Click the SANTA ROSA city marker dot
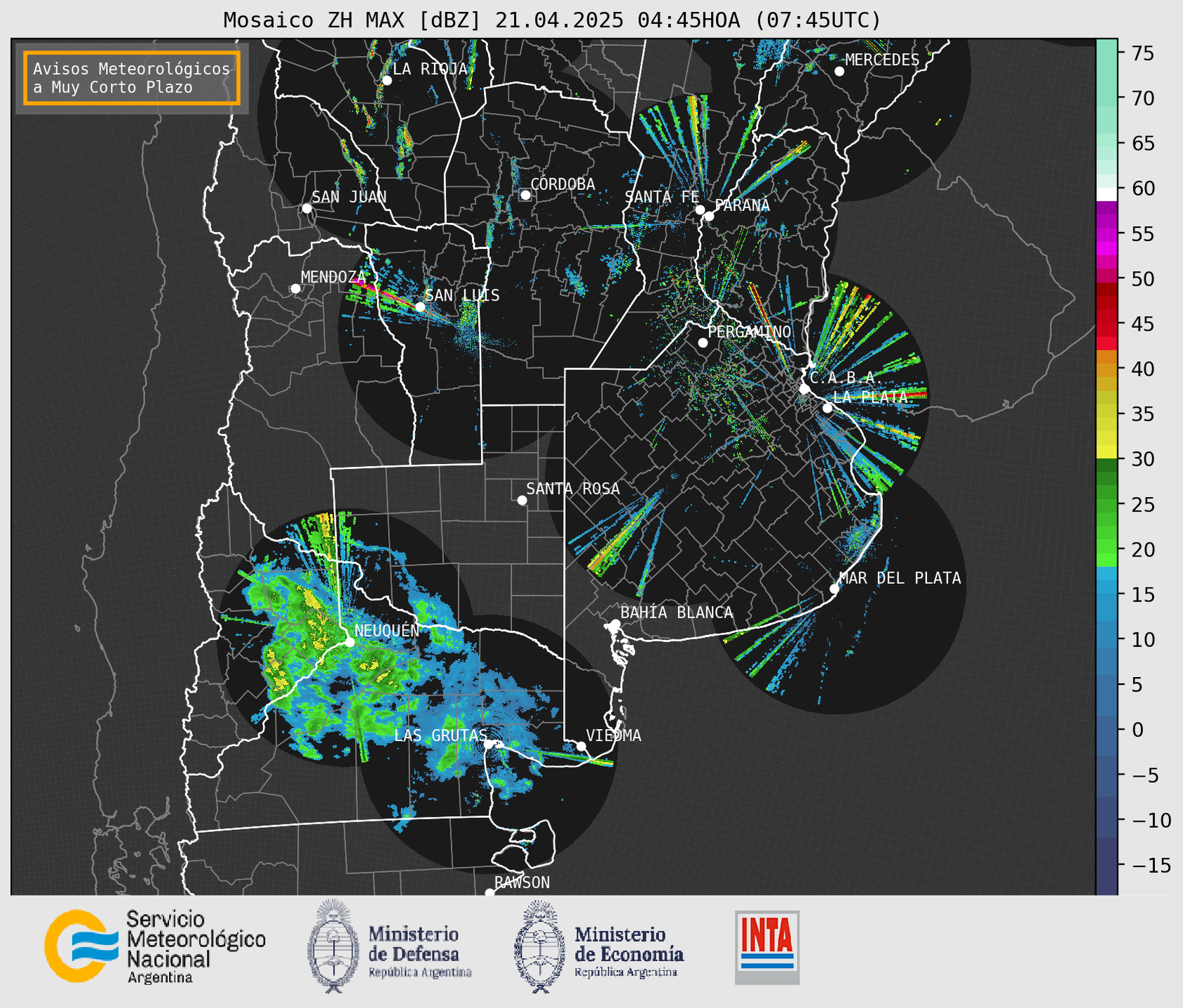 tap(522, 500)
